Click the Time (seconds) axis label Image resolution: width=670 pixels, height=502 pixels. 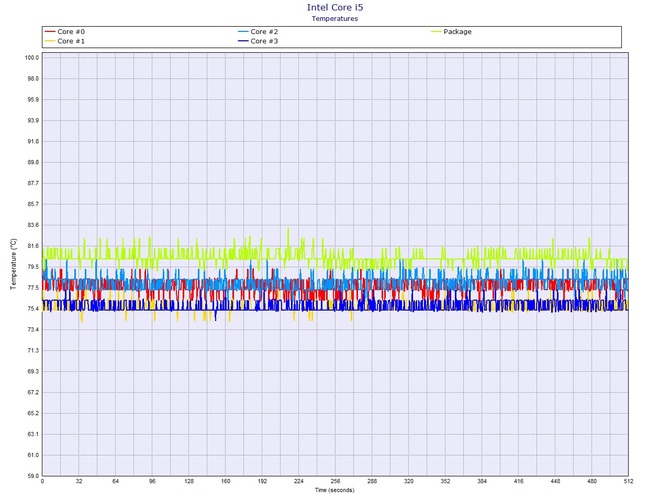tap(335, 490)
